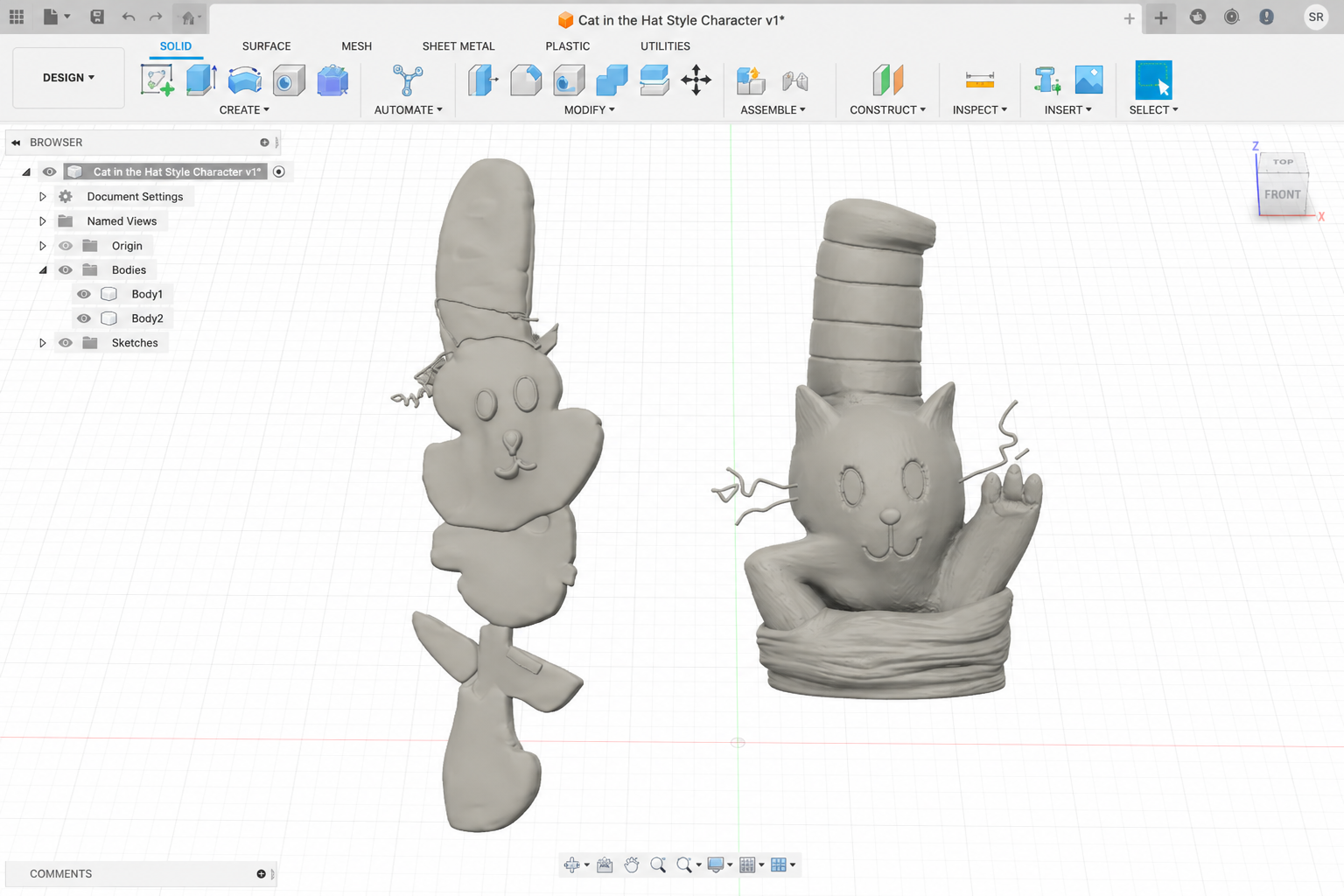Collapse the BROWSER panel

(16, 143)
